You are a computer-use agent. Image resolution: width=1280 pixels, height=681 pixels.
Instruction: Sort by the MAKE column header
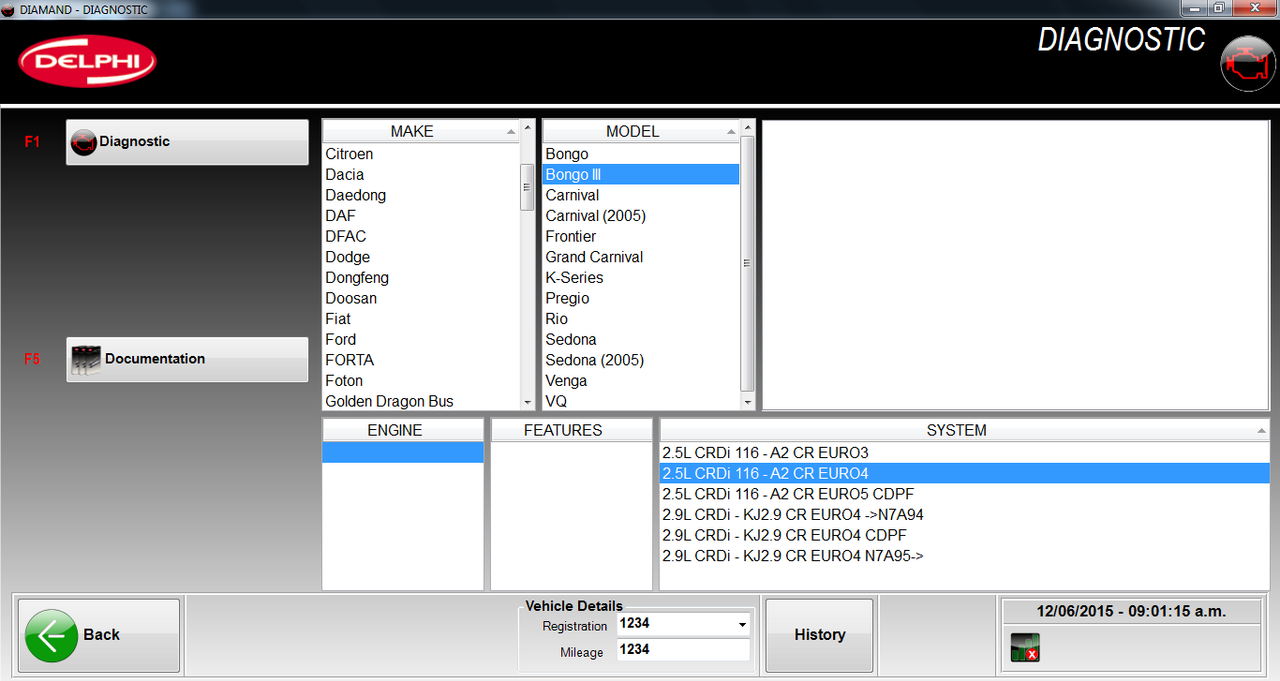421,131
